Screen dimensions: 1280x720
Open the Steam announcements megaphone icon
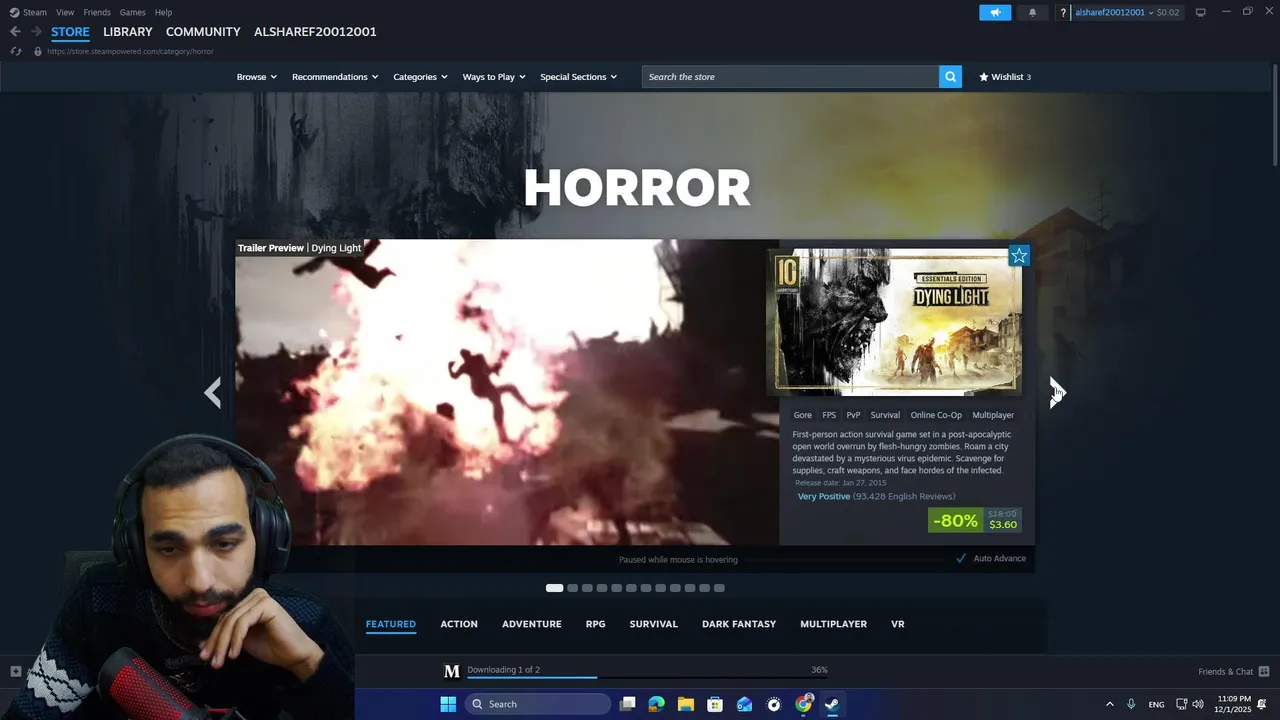[995, 12]
